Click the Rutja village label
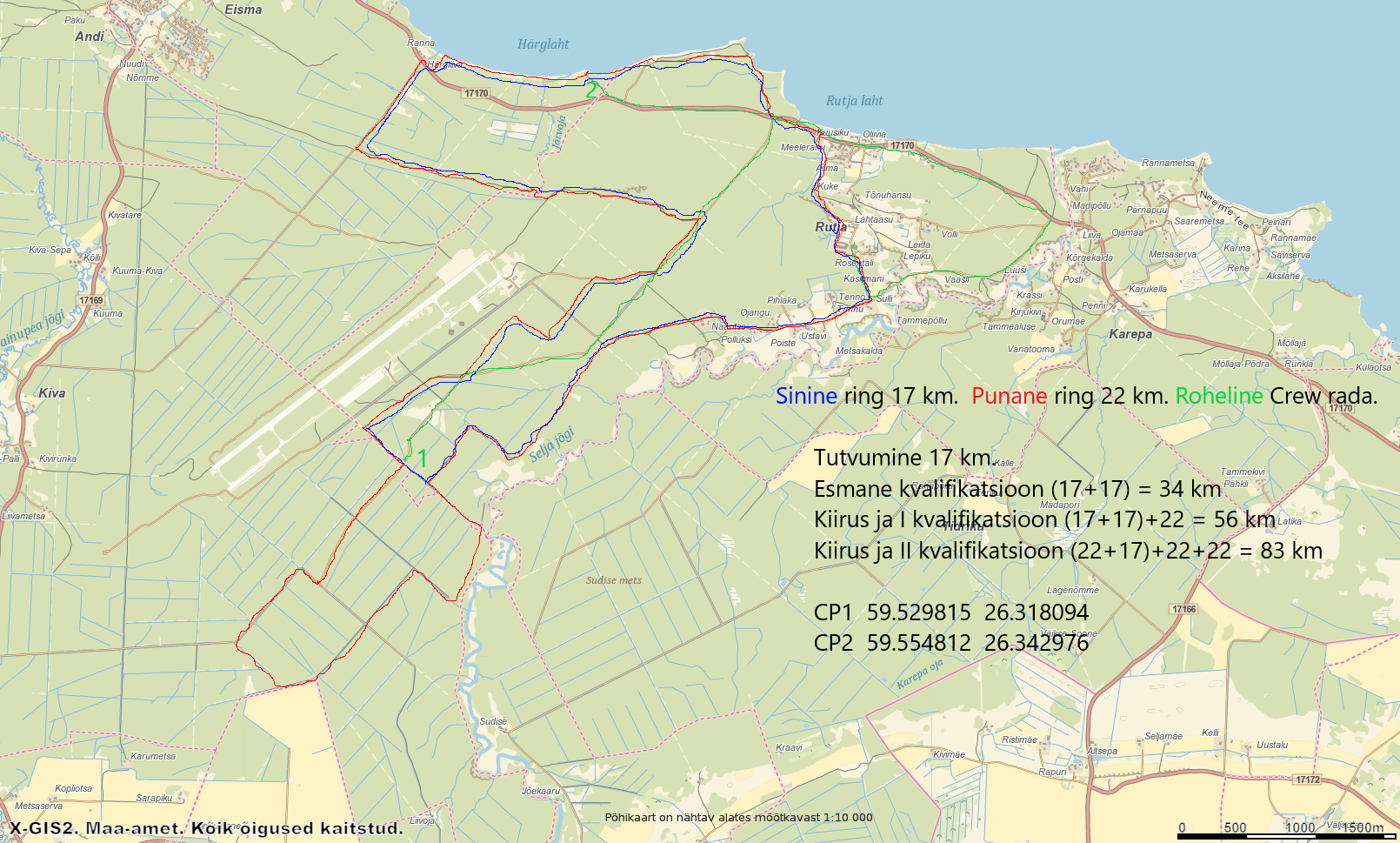The image size is (1400, 843). [830, 226]
